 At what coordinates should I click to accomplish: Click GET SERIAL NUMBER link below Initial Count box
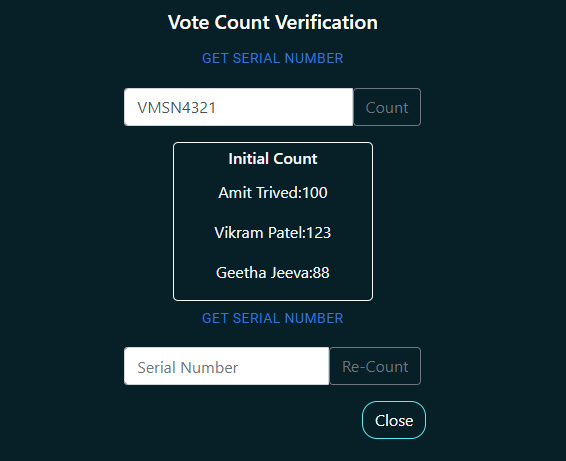coord(273,318)
